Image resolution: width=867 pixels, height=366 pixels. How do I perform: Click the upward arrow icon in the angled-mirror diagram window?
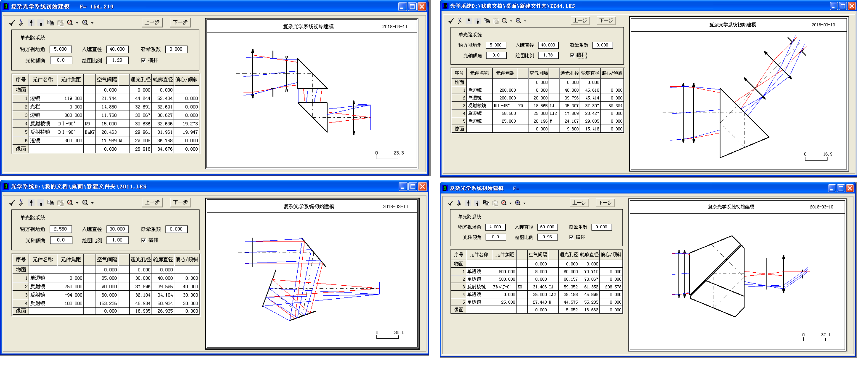coord(31,202)
